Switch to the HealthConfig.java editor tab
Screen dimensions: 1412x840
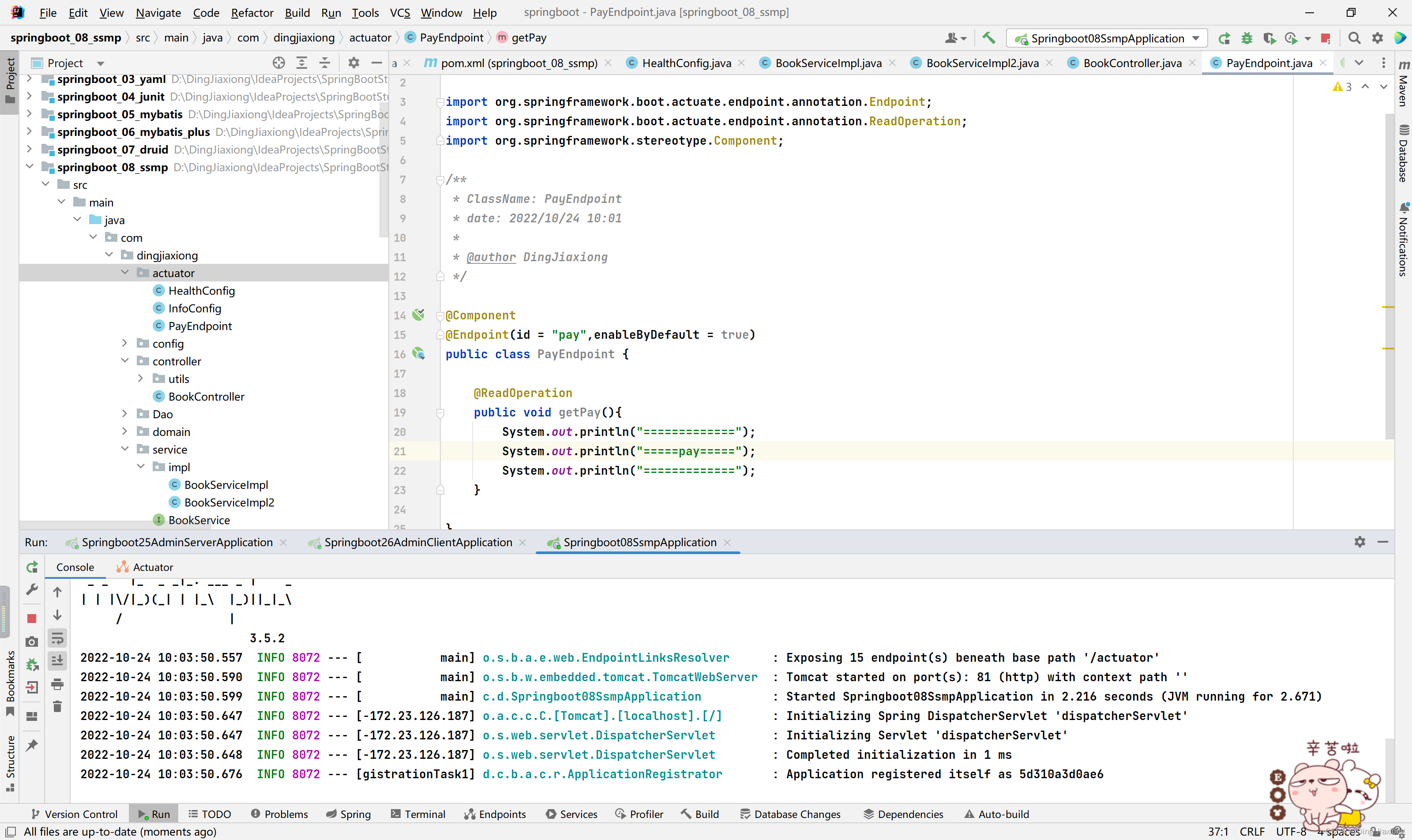coord(686,63)
